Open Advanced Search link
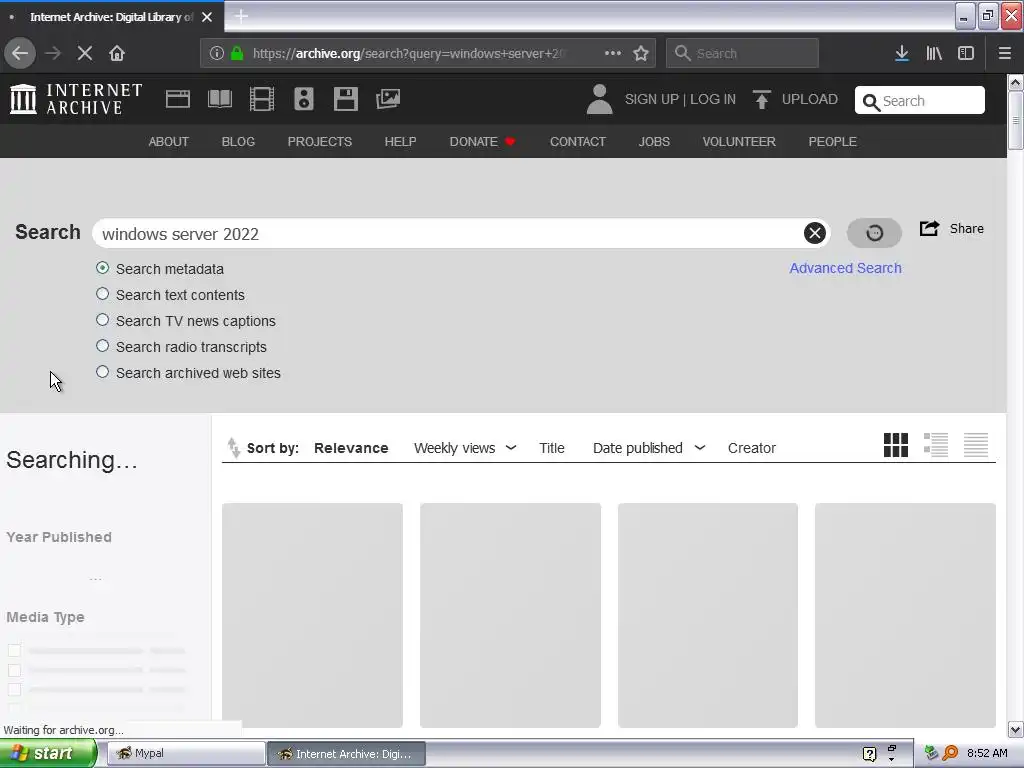Viewport: 1024px width, 768px height. (845, 268)
